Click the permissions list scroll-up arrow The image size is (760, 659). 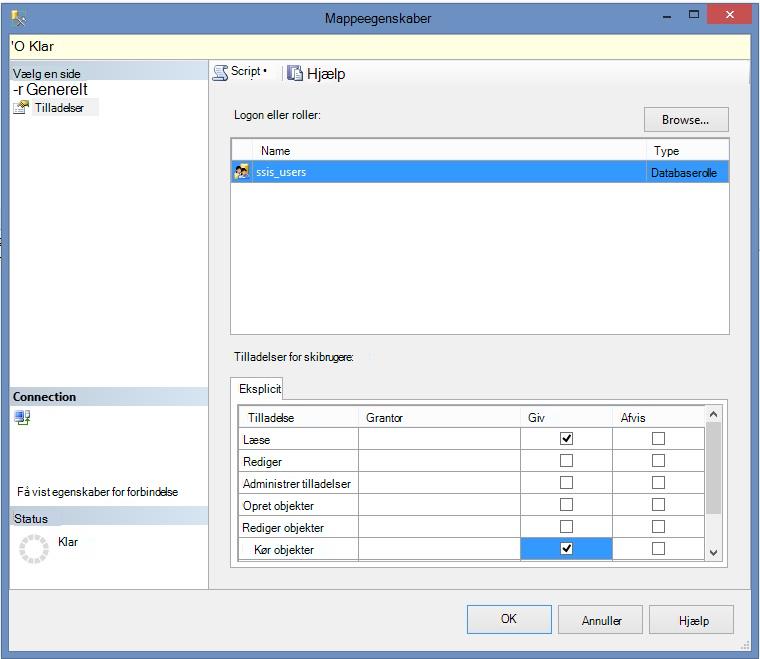(713, 414)
